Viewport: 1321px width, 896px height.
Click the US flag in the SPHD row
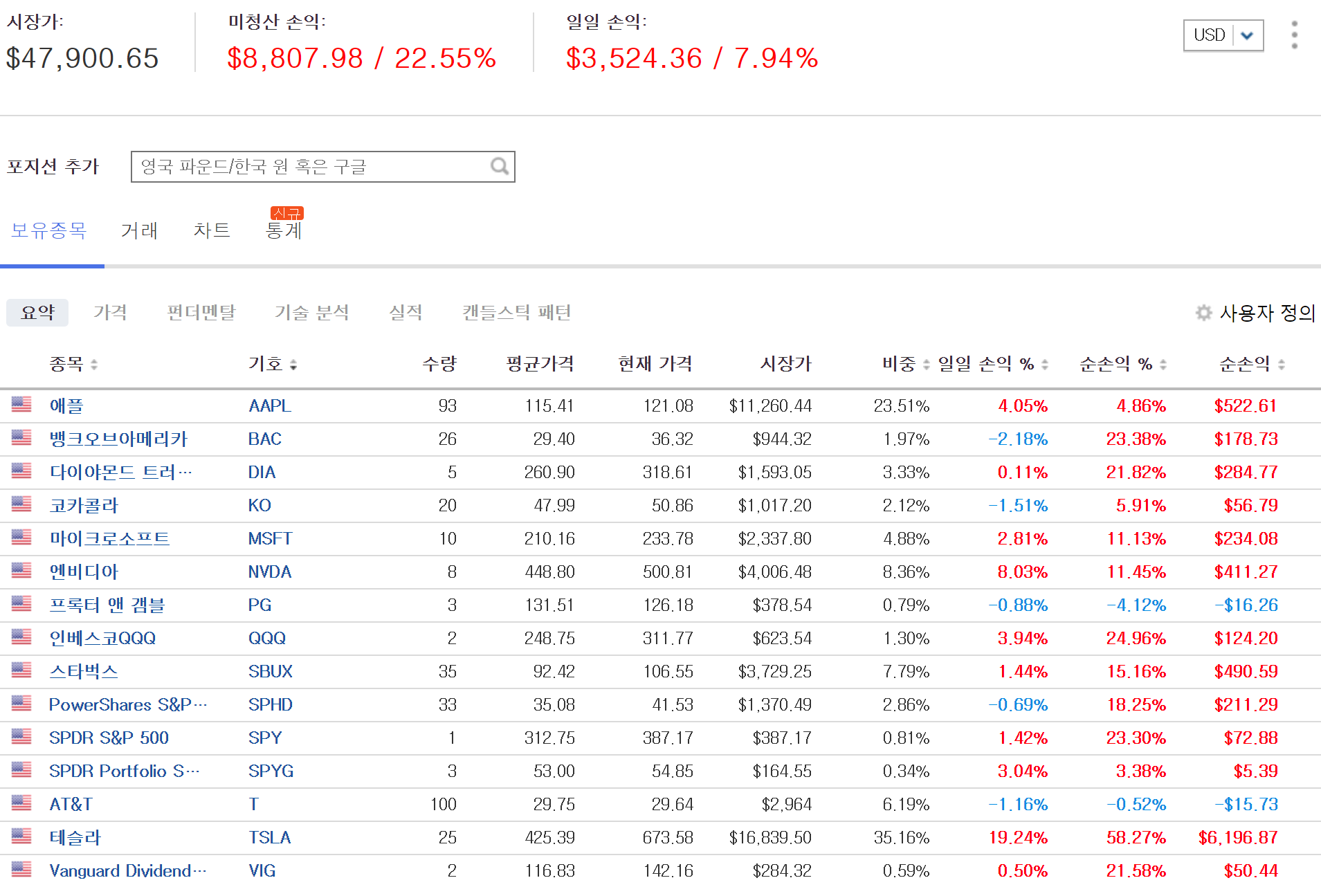21,703
